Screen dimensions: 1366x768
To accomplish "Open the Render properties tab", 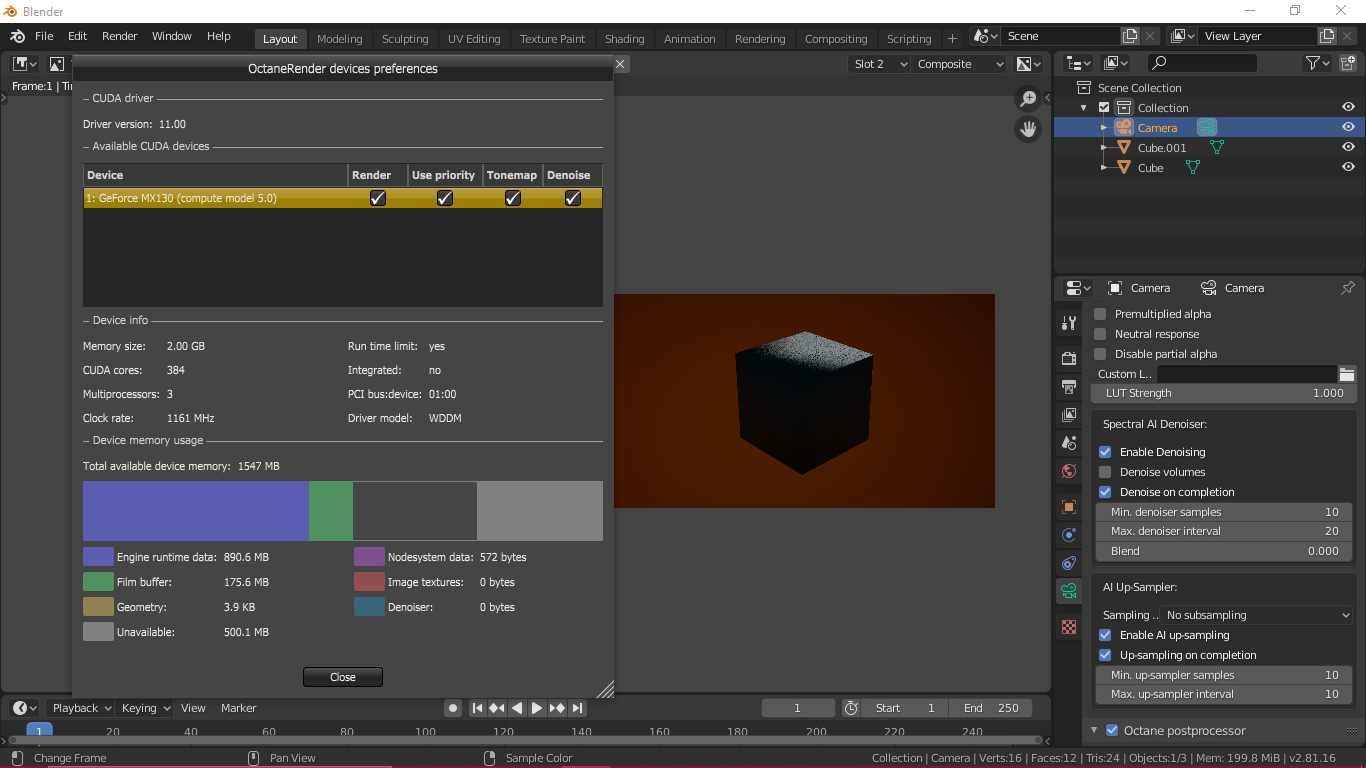I will 1069,358.
